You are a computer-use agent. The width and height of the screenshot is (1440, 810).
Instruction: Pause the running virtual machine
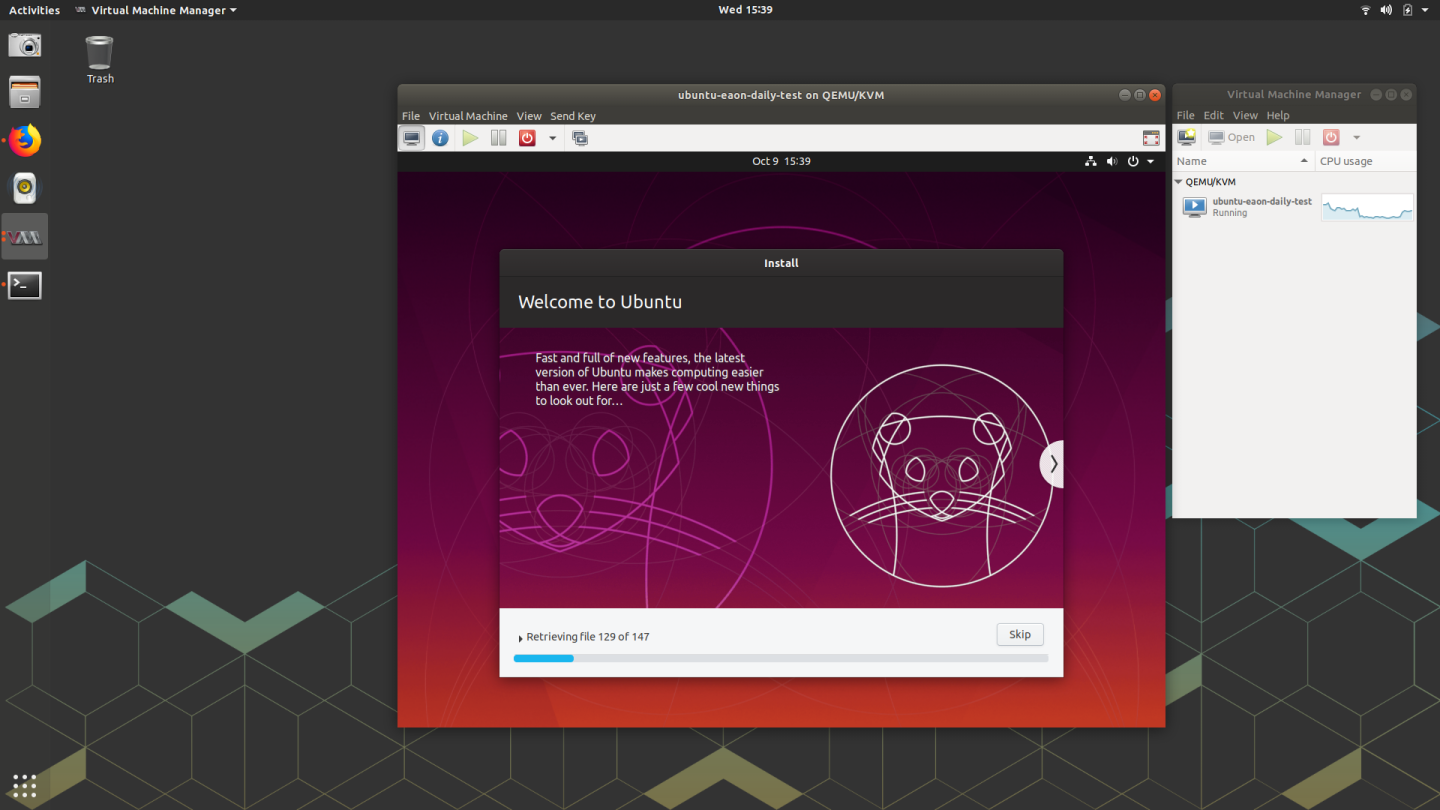click(x=498, y=137)
